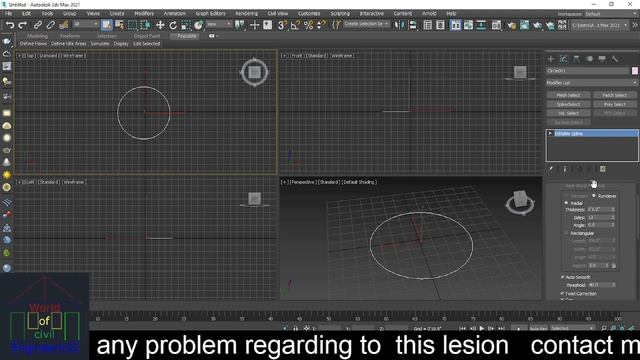This screenshot has width=640, height=360.
Task: Activate Select and Rotate tool
Action: [173, 25]
